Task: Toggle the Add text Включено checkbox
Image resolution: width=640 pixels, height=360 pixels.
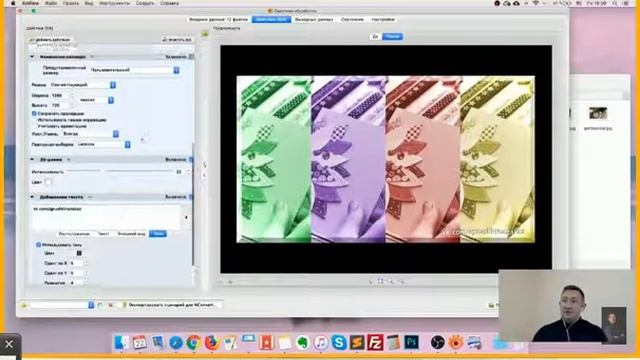Action: [x=191, y=197]
